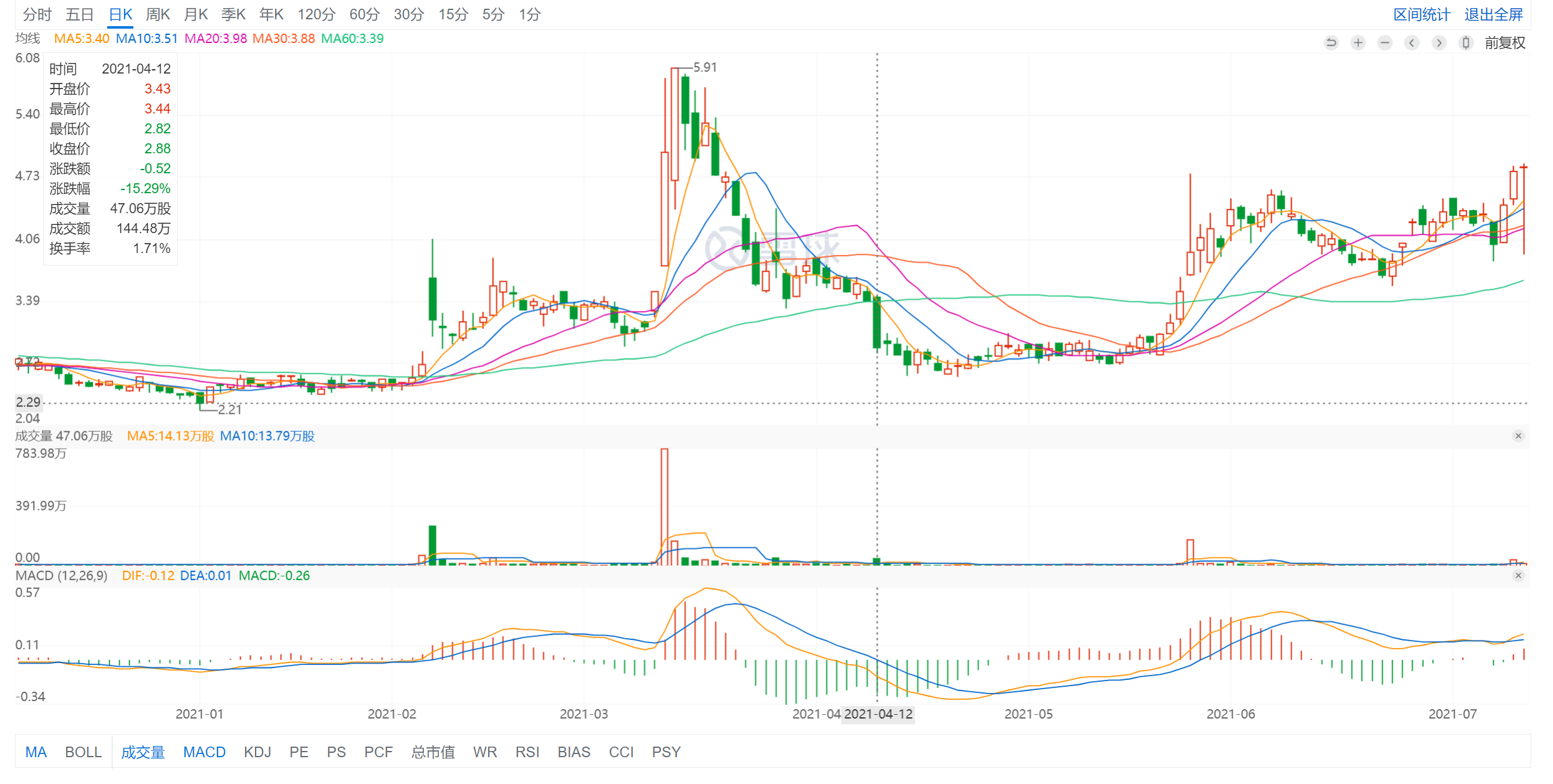
Task: Toggle the KDJ indicator on
Action: 257,752
